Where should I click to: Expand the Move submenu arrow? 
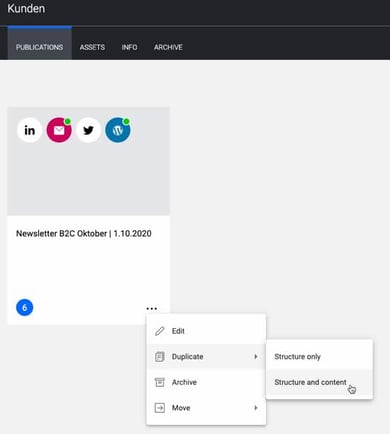256,408
